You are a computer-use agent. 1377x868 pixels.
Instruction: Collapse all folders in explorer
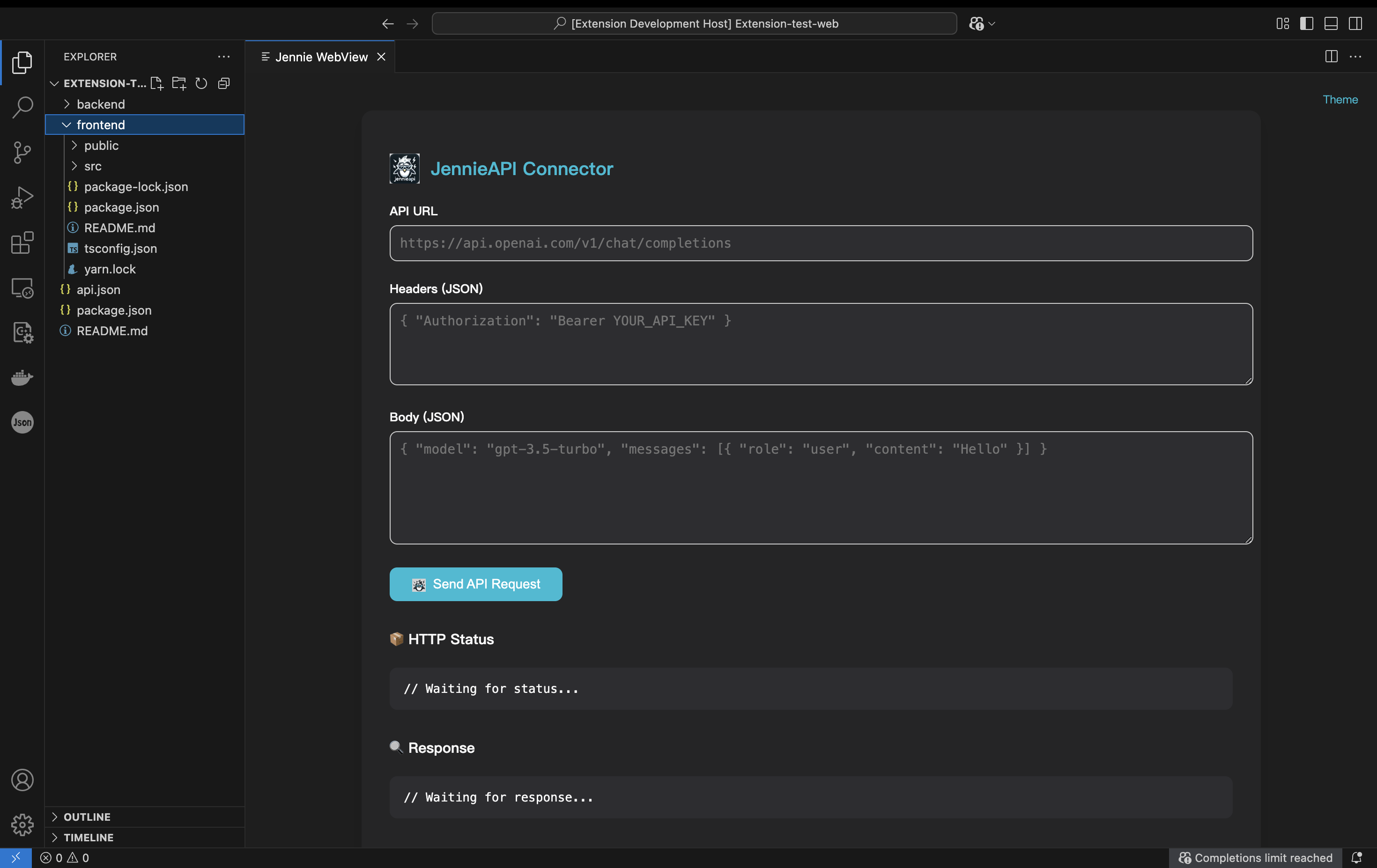pyautogui.click(x=223, y=83)
